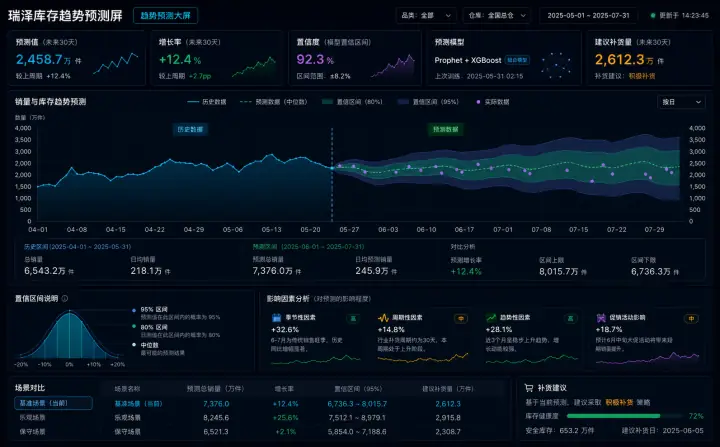
Task: Click the 历史数据 badge inside the chart area
Action: click(x=190, y=129)
